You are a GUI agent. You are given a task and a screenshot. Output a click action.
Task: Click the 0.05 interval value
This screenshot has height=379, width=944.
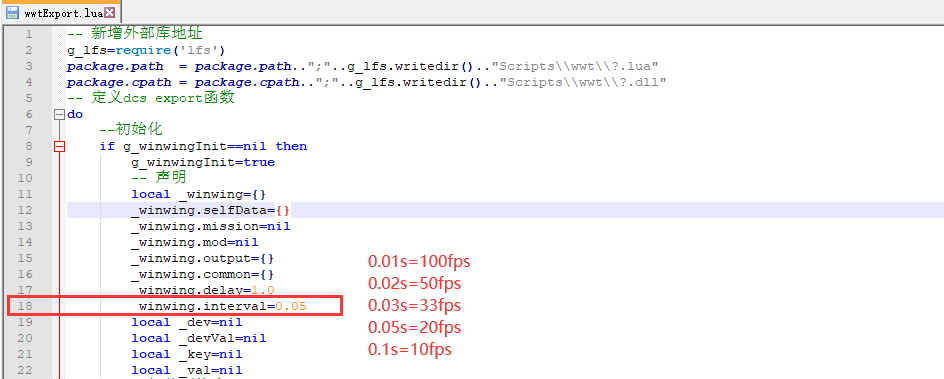click(291, 306)
